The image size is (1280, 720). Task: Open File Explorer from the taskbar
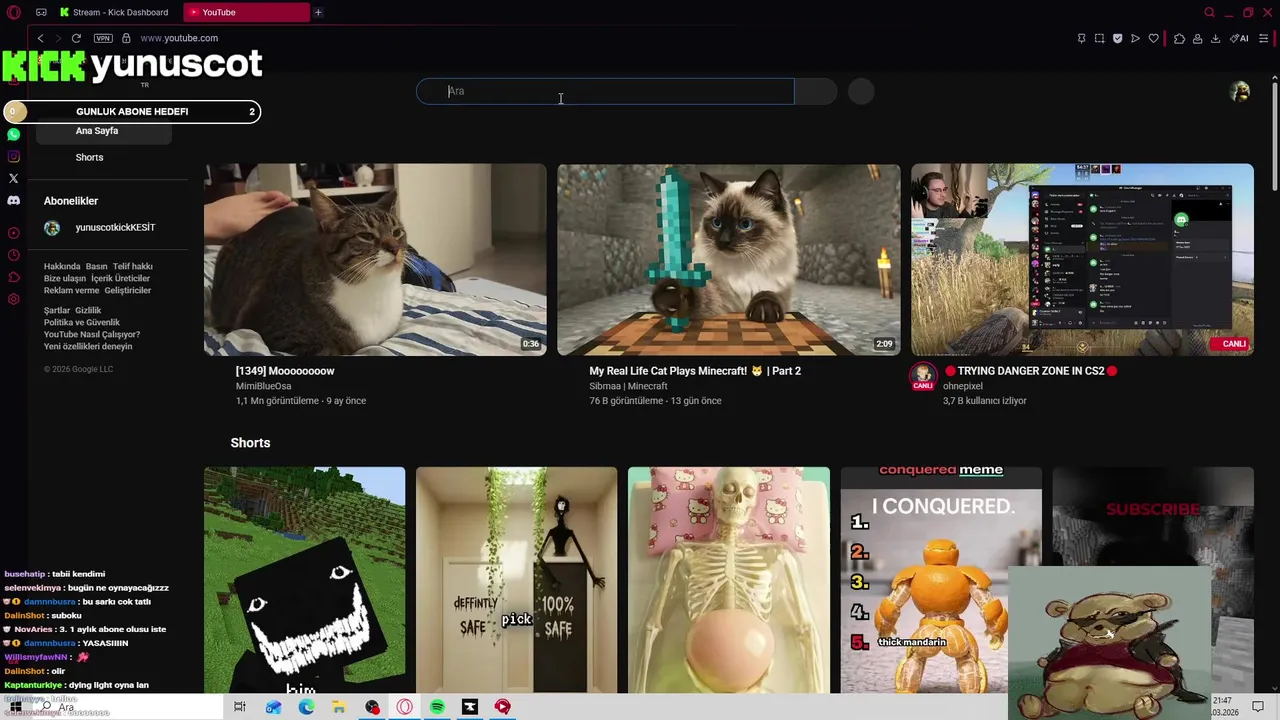tap(339, 707)
